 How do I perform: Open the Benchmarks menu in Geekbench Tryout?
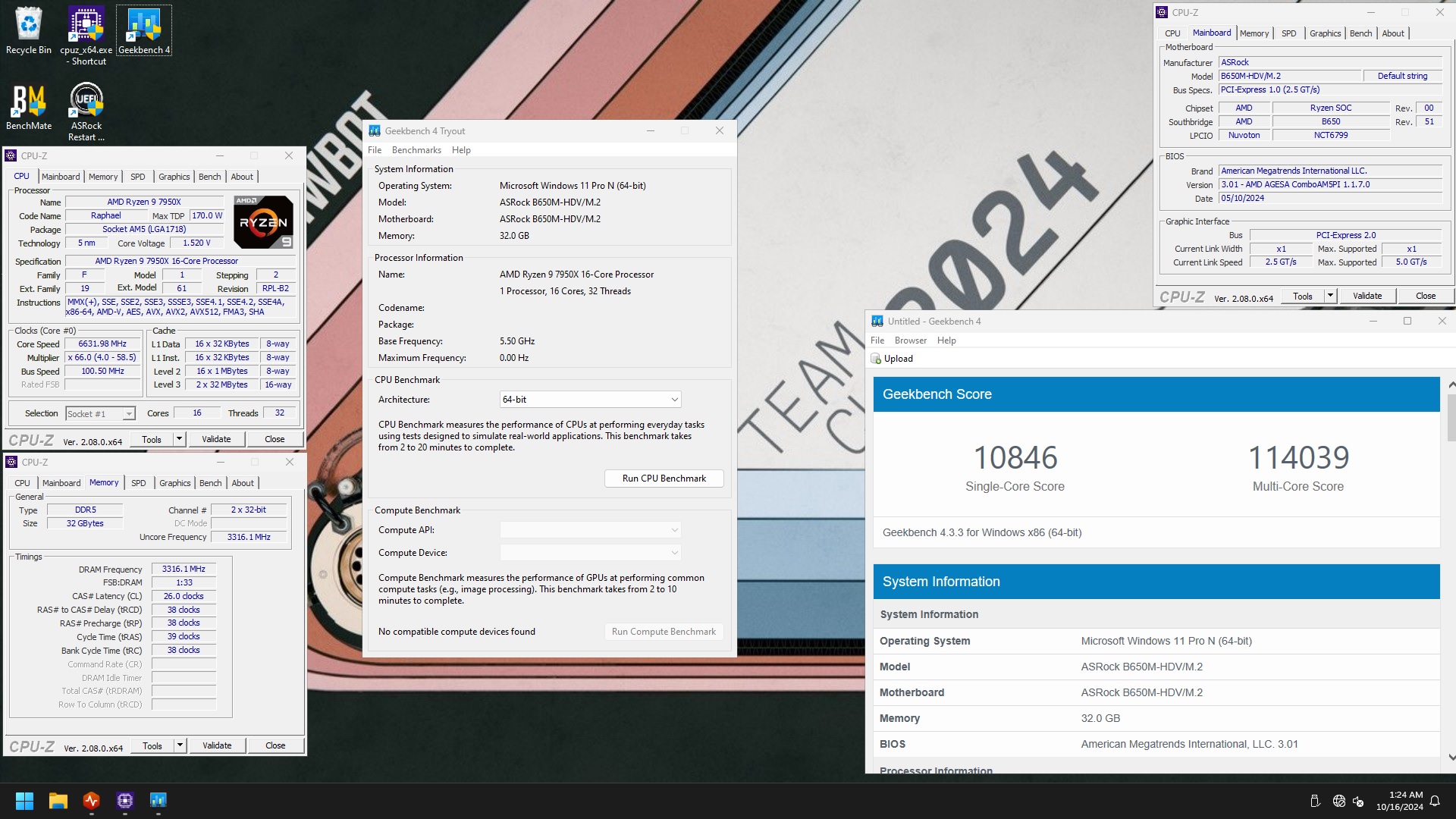click(416, 150)
